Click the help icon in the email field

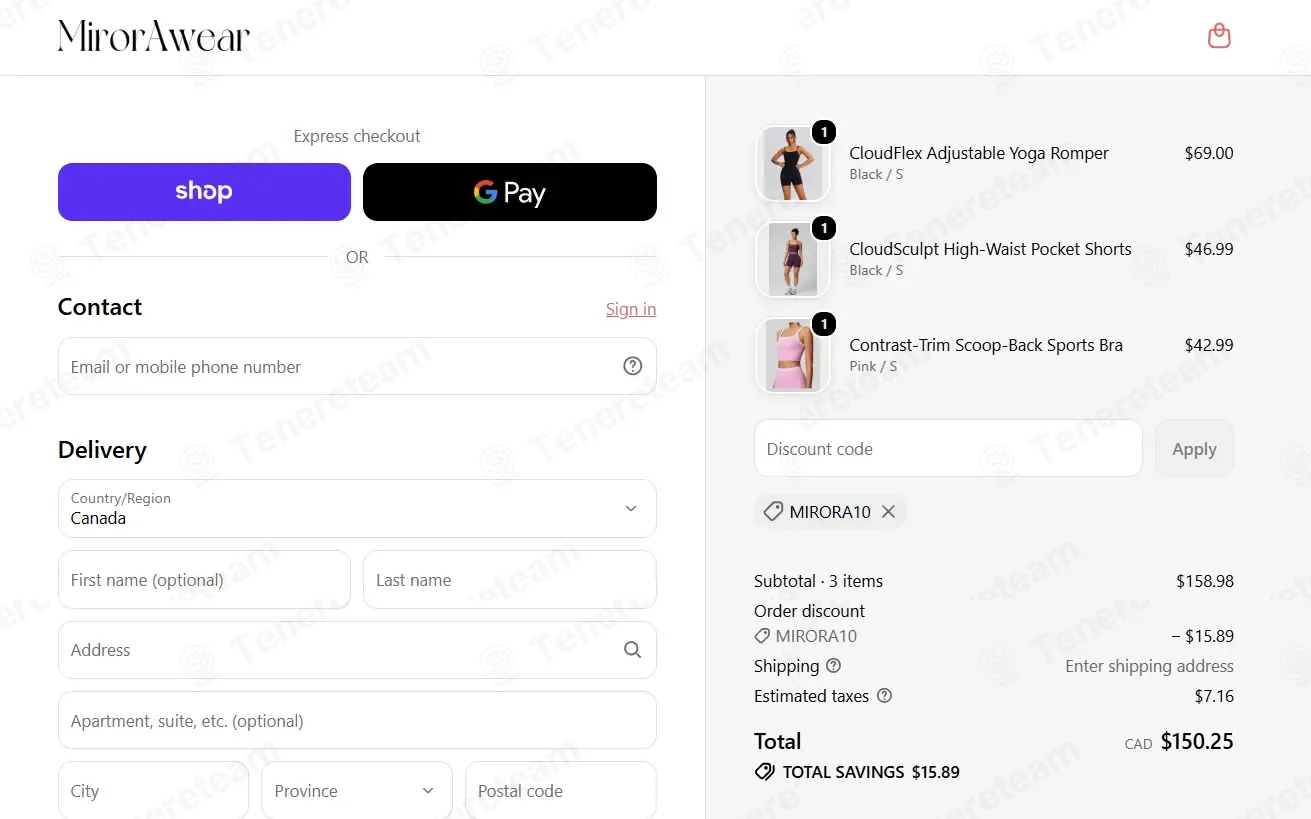tap(632, 366)
